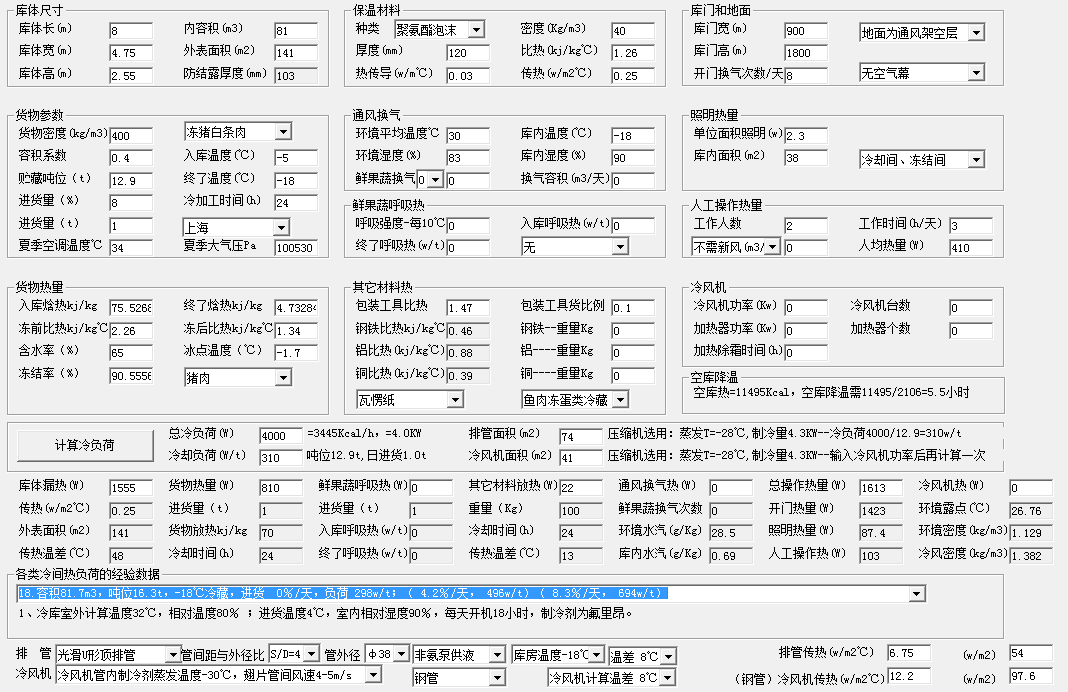Select the 库门宽 door width field
Image resolution: width=1068 pixels, height=692 pixels.
pyautogui.click(x=806, y=32)
